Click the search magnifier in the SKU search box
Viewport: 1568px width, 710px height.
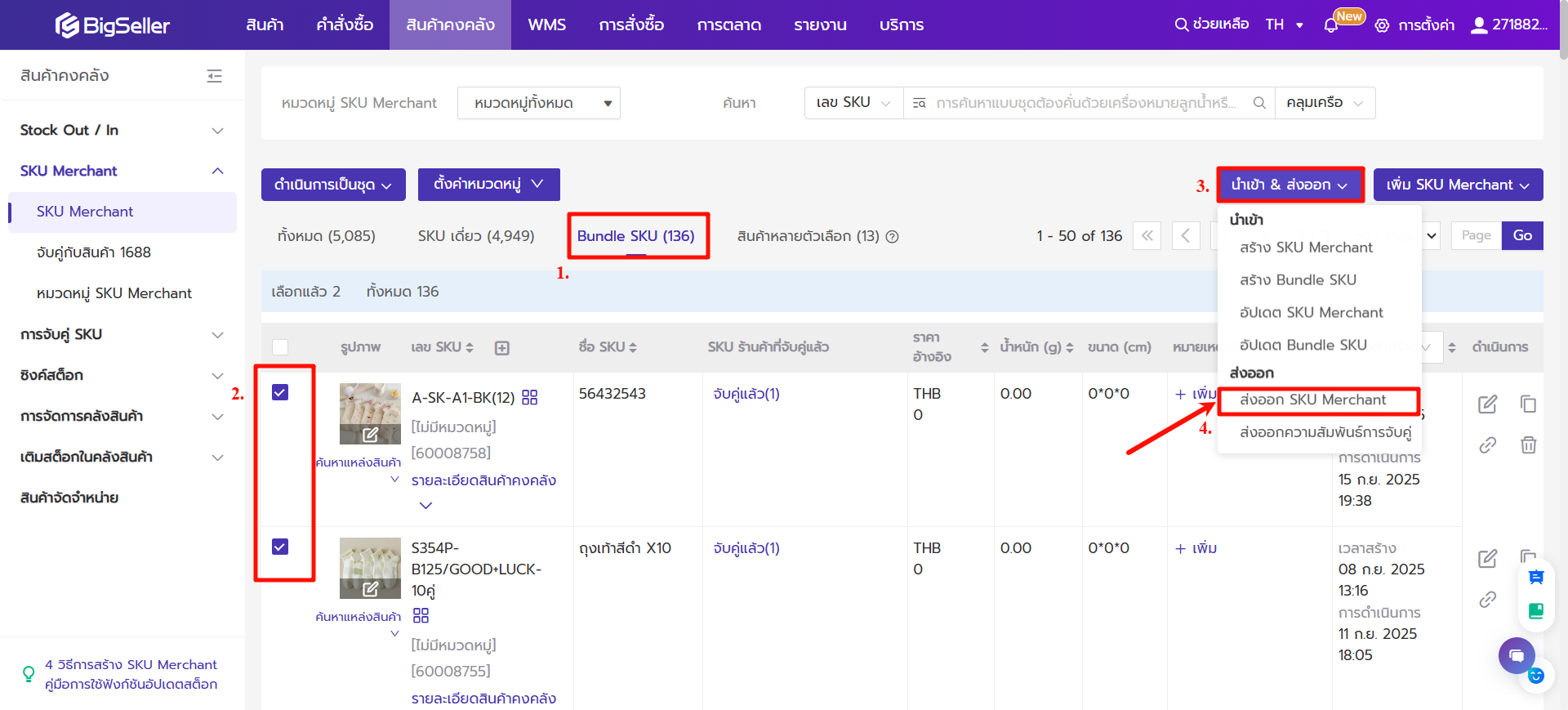pos(1259,103)
